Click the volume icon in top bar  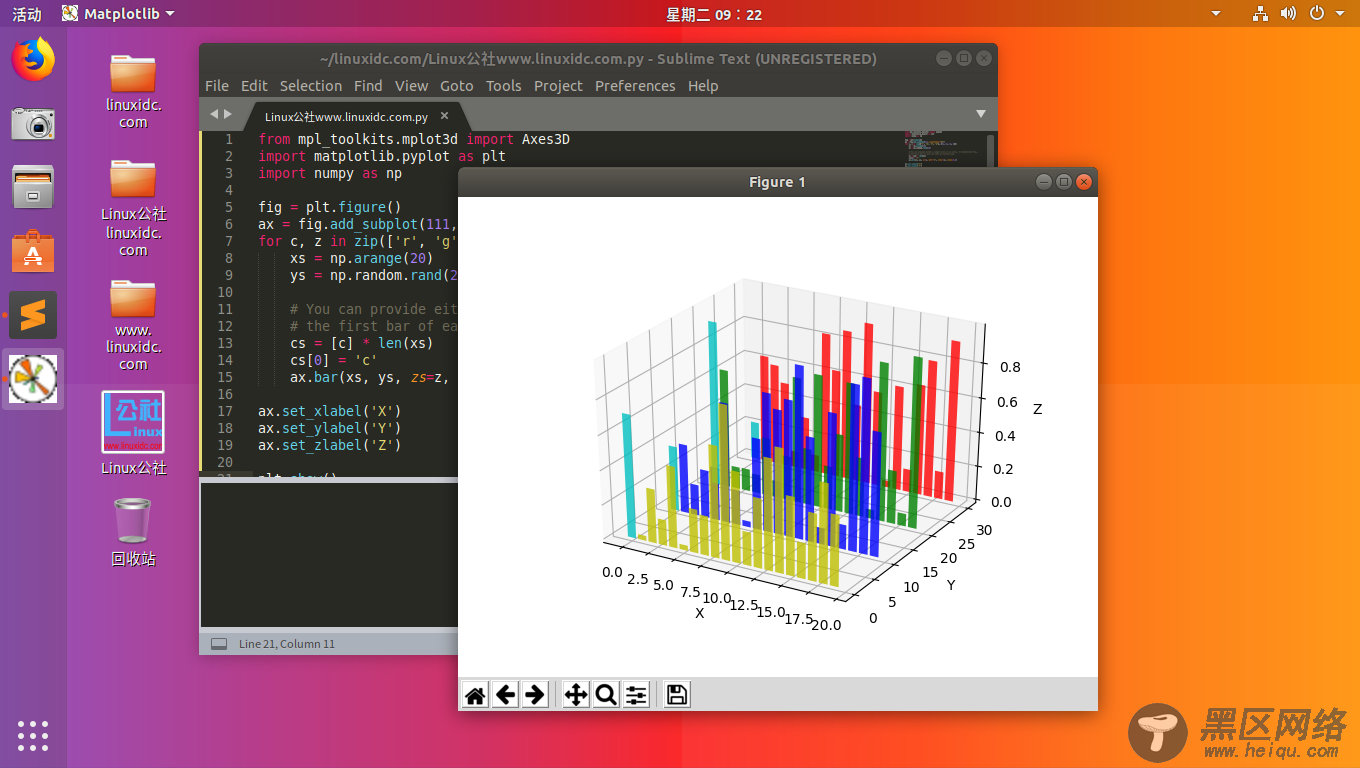coord(1288,14)
